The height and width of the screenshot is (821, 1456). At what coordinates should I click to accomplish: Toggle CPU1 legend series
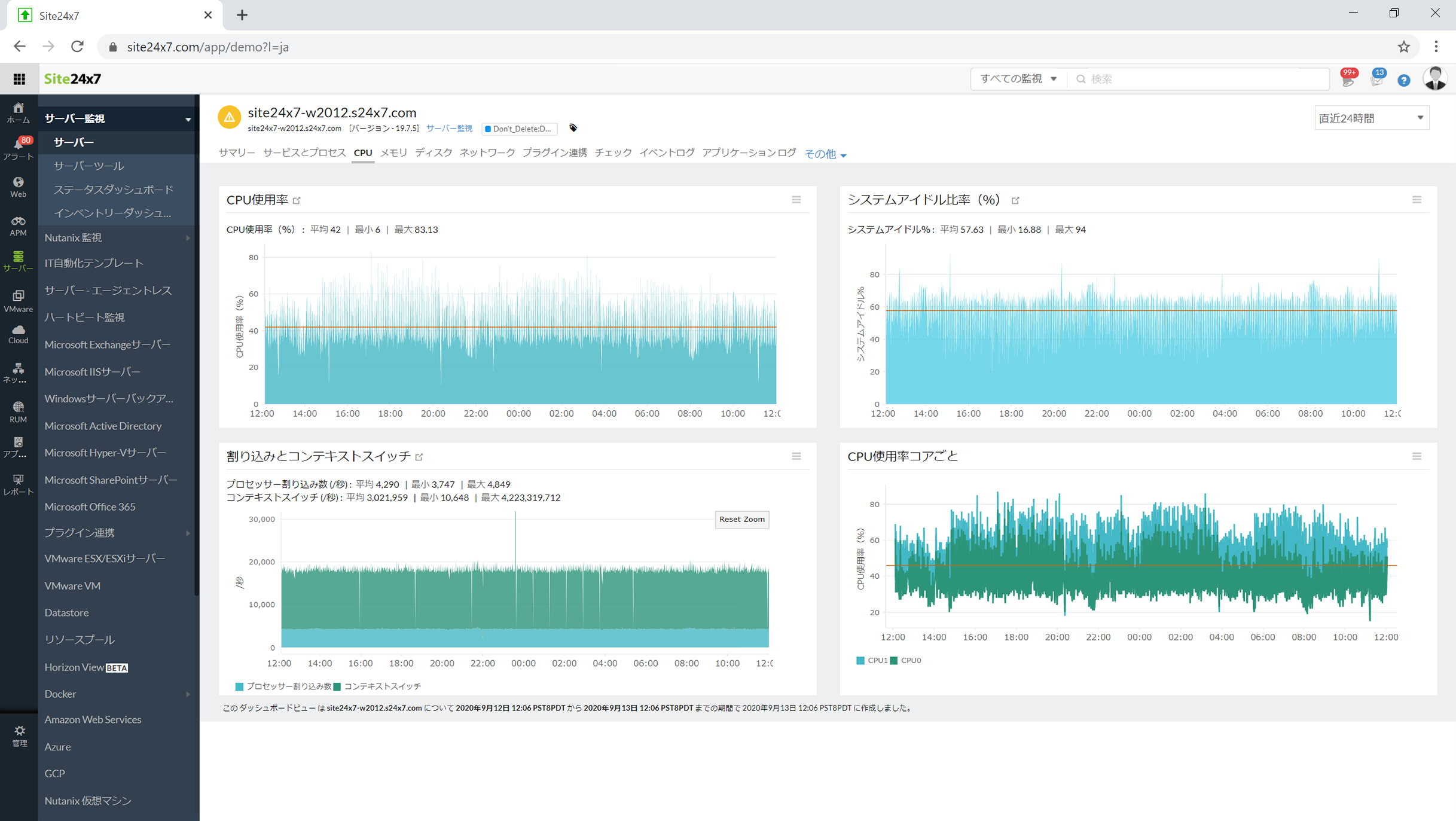coord(872,661)
